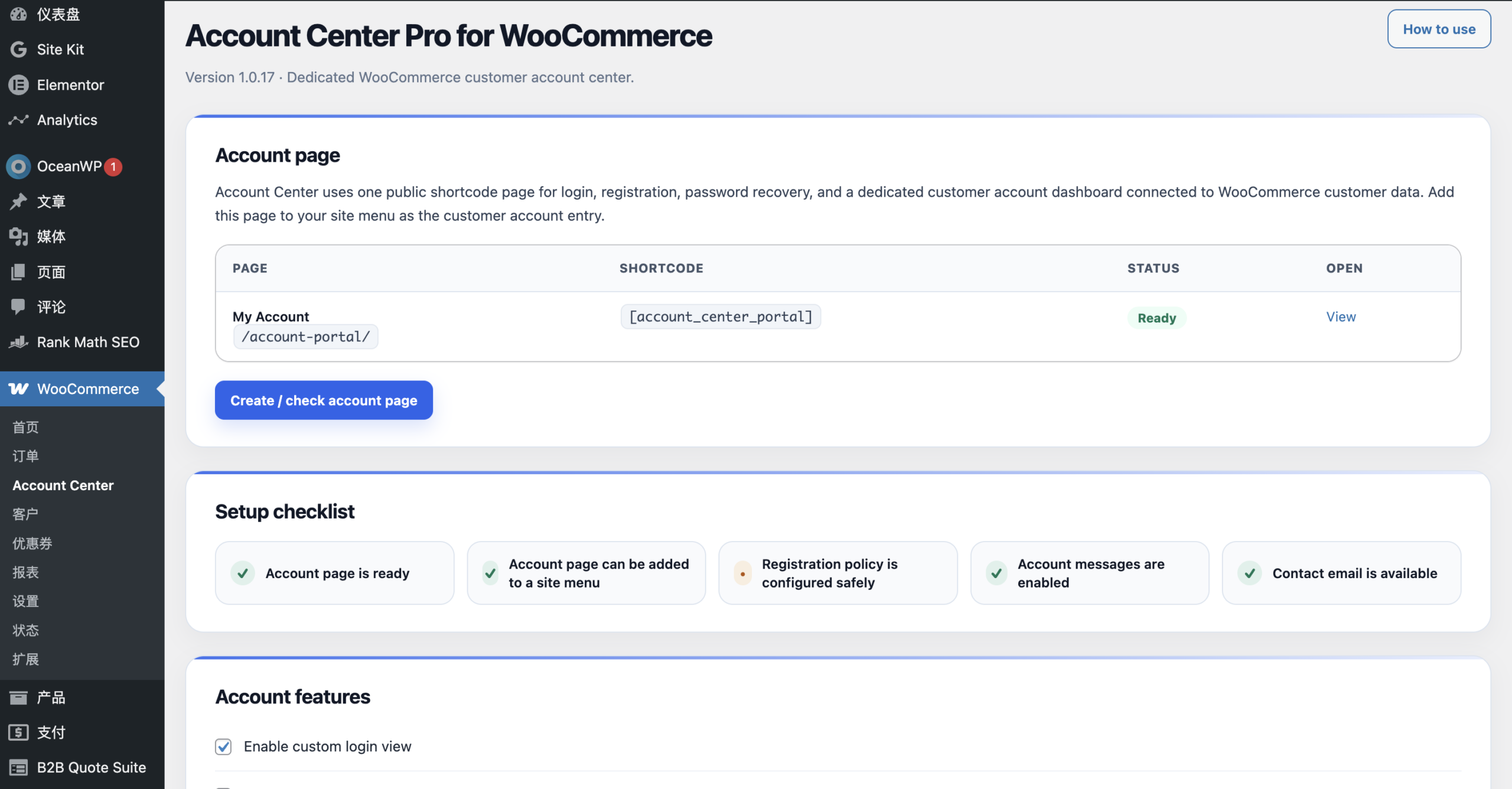This screenshot has width=1512, height=789.
Task: Open the 支付 payments menu
Action: pos(82,732)
